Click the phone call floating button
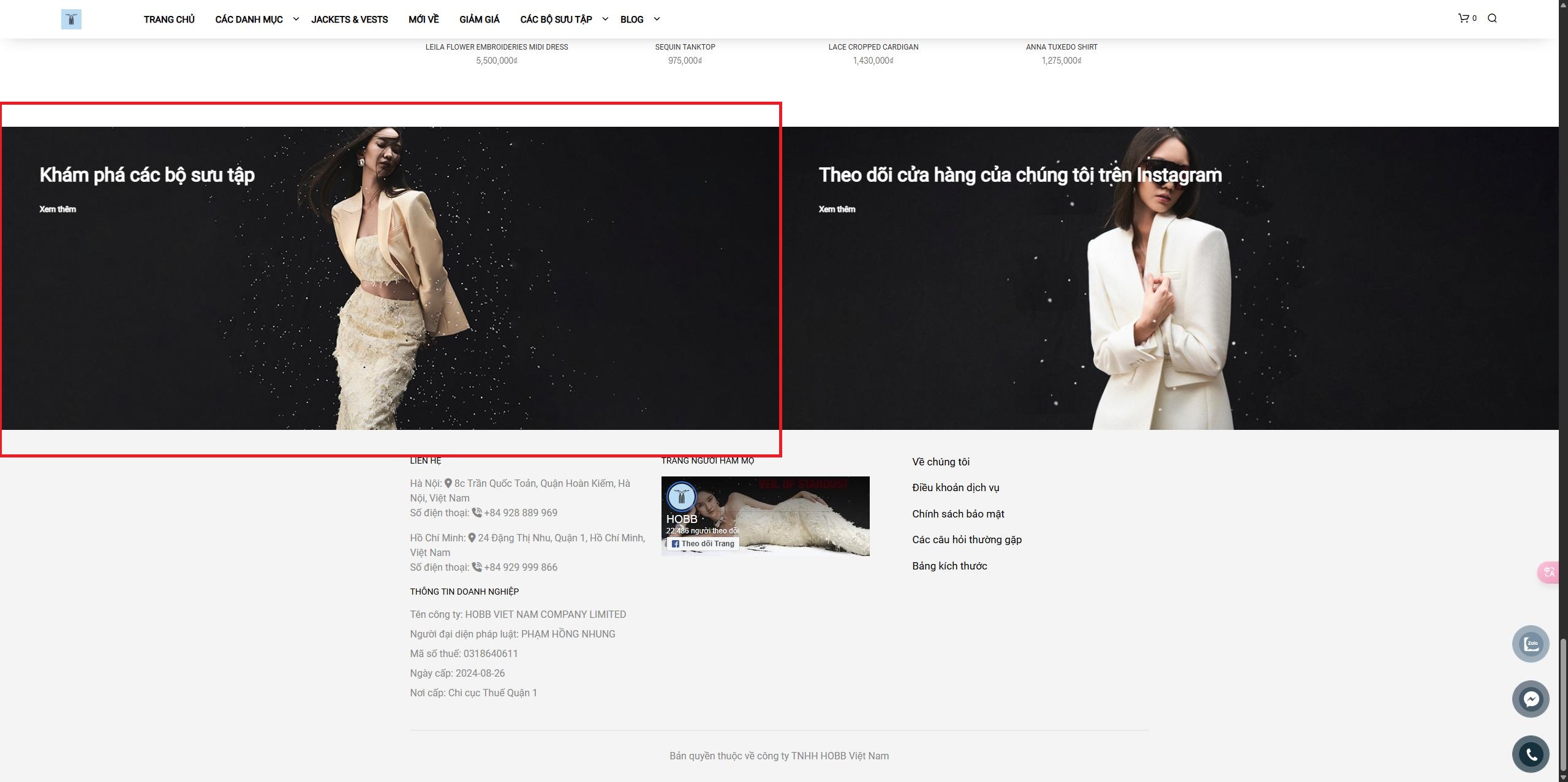Screen dimensions: 1568x782 tap(1531, 754)
